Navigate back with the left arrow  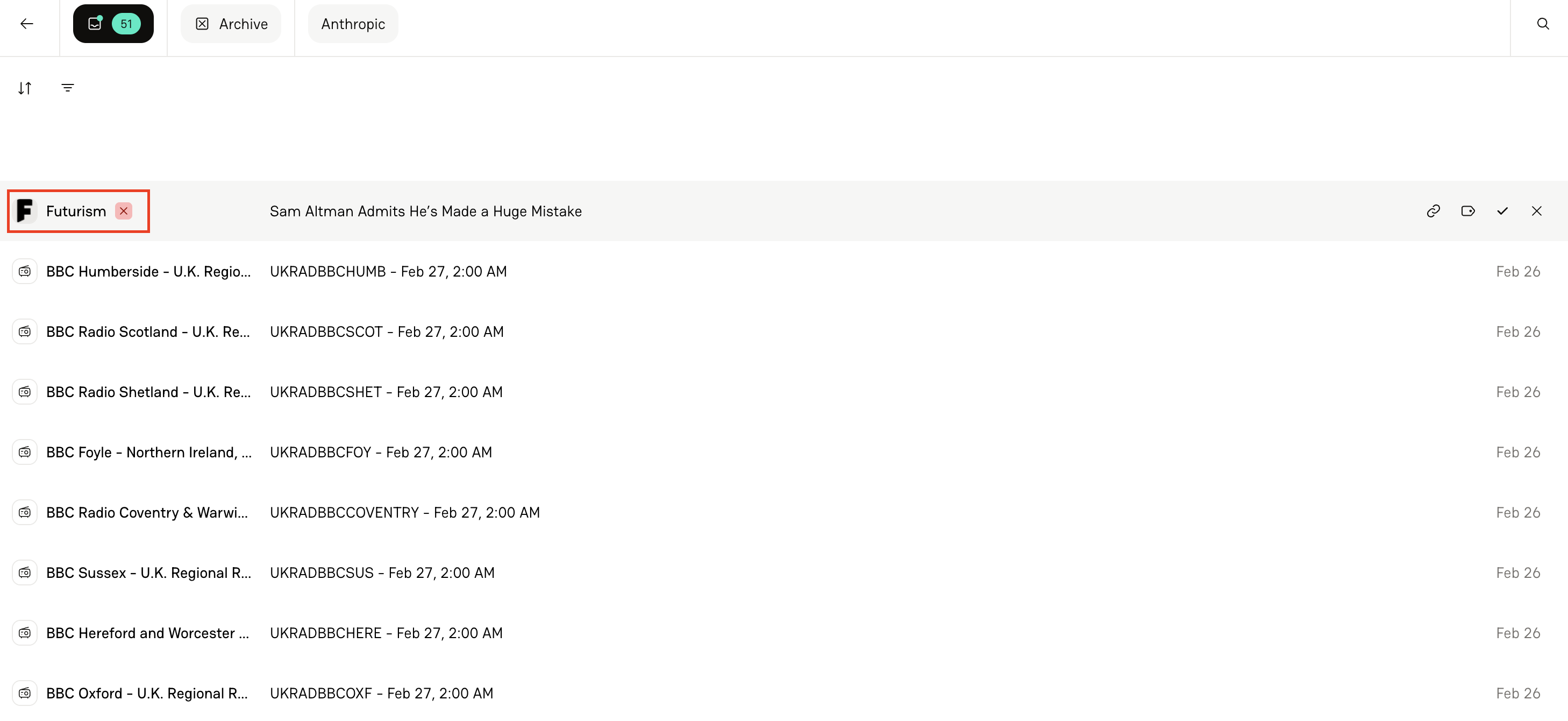click(x=27, y=23)
